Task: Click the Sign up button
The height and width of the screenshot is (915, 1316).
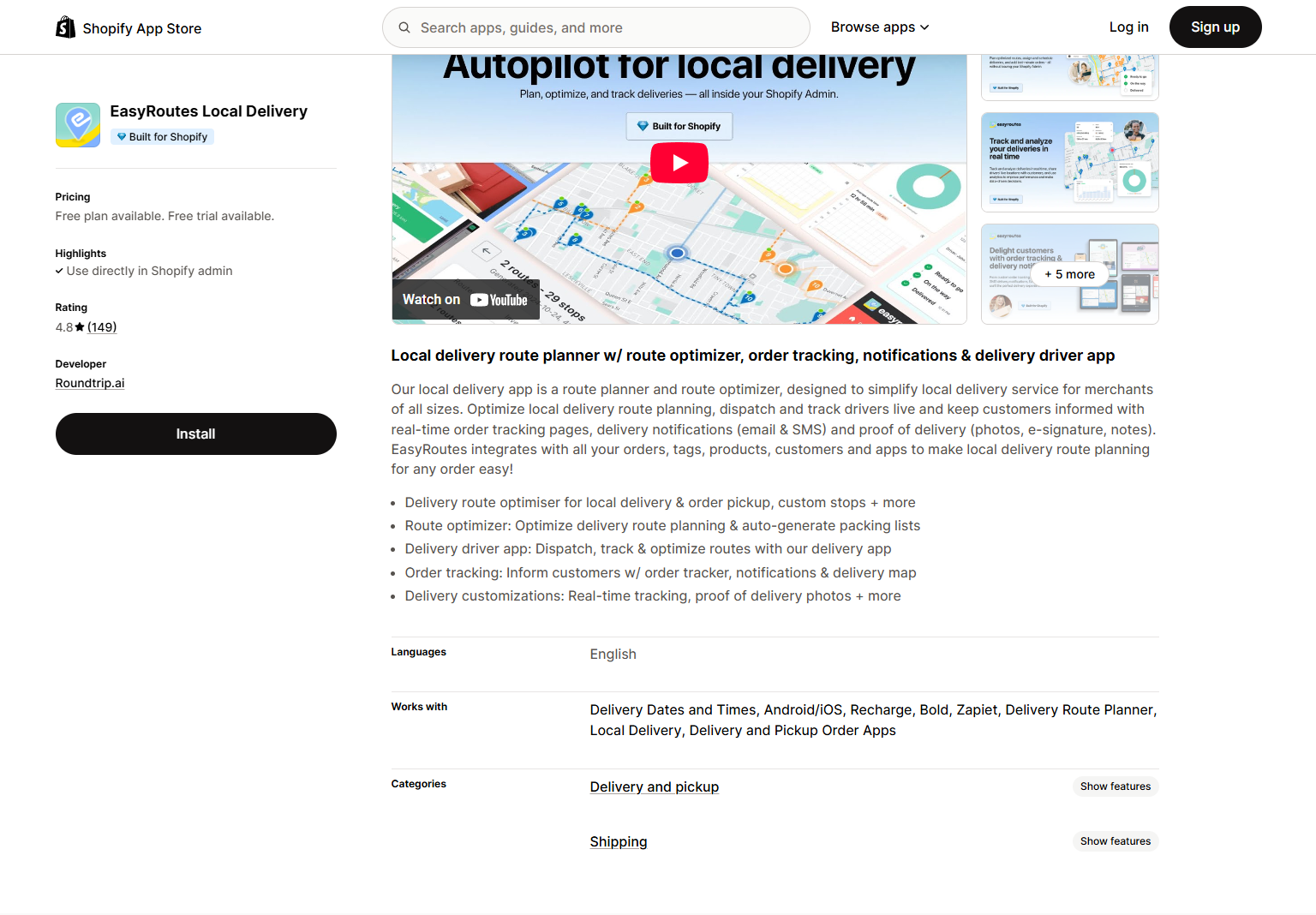Action: tap(1215, 27)
